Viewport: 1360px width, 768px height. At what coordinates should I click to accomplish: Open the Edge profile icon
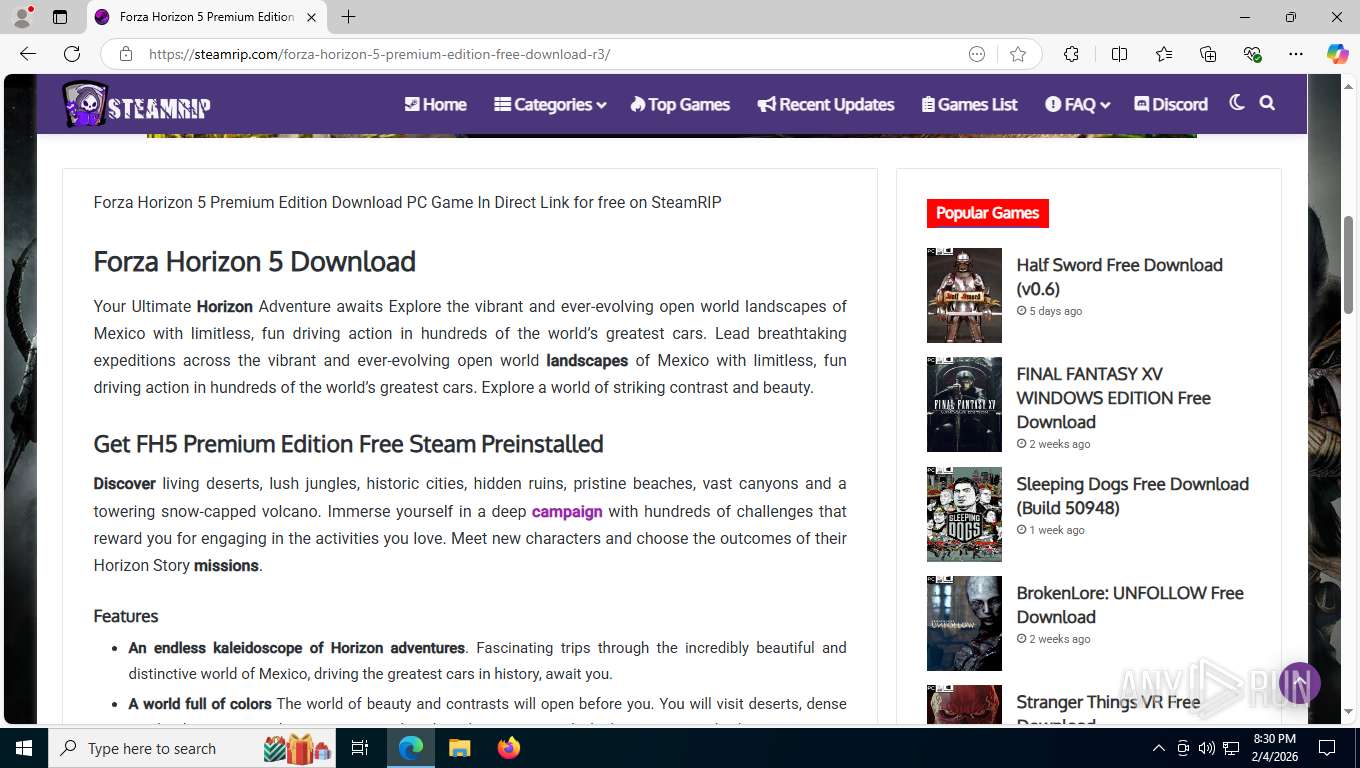(22, 17)
